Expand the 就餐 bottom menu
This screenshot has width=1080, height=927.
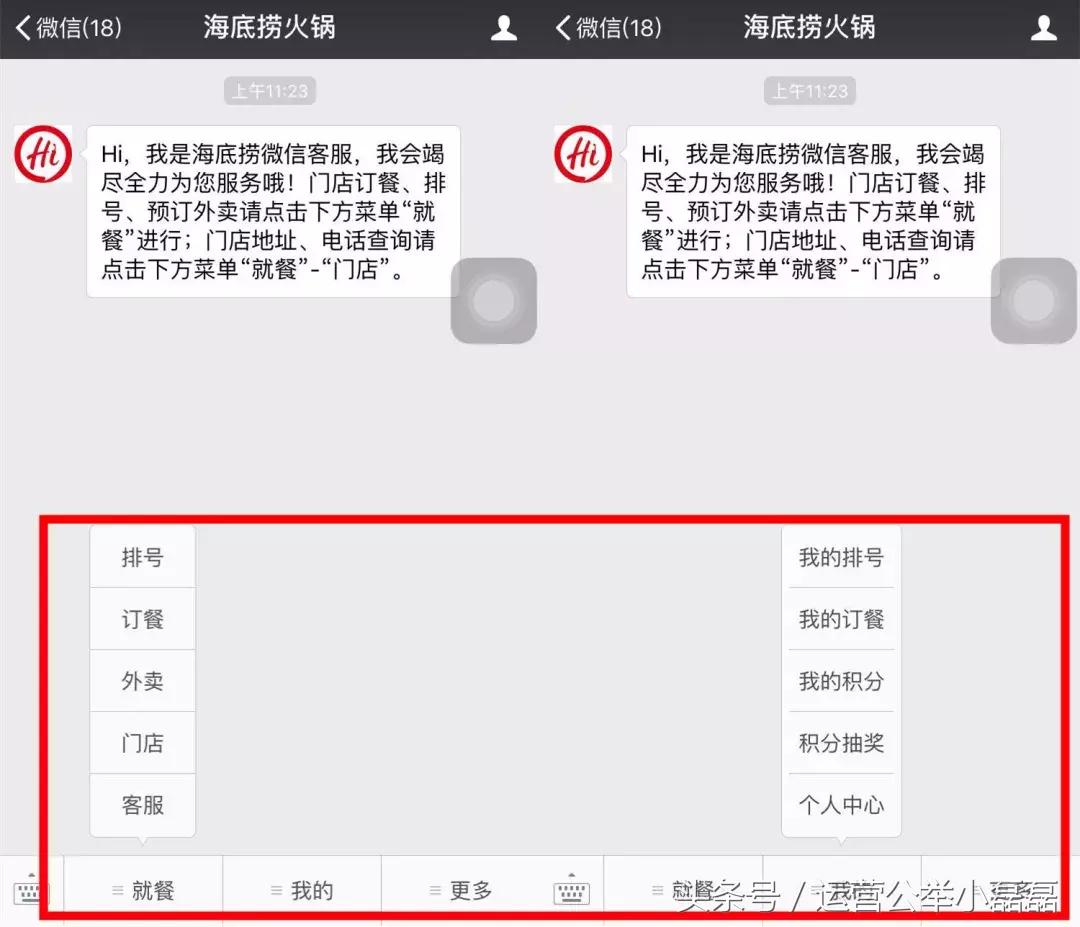pos(145,887)
